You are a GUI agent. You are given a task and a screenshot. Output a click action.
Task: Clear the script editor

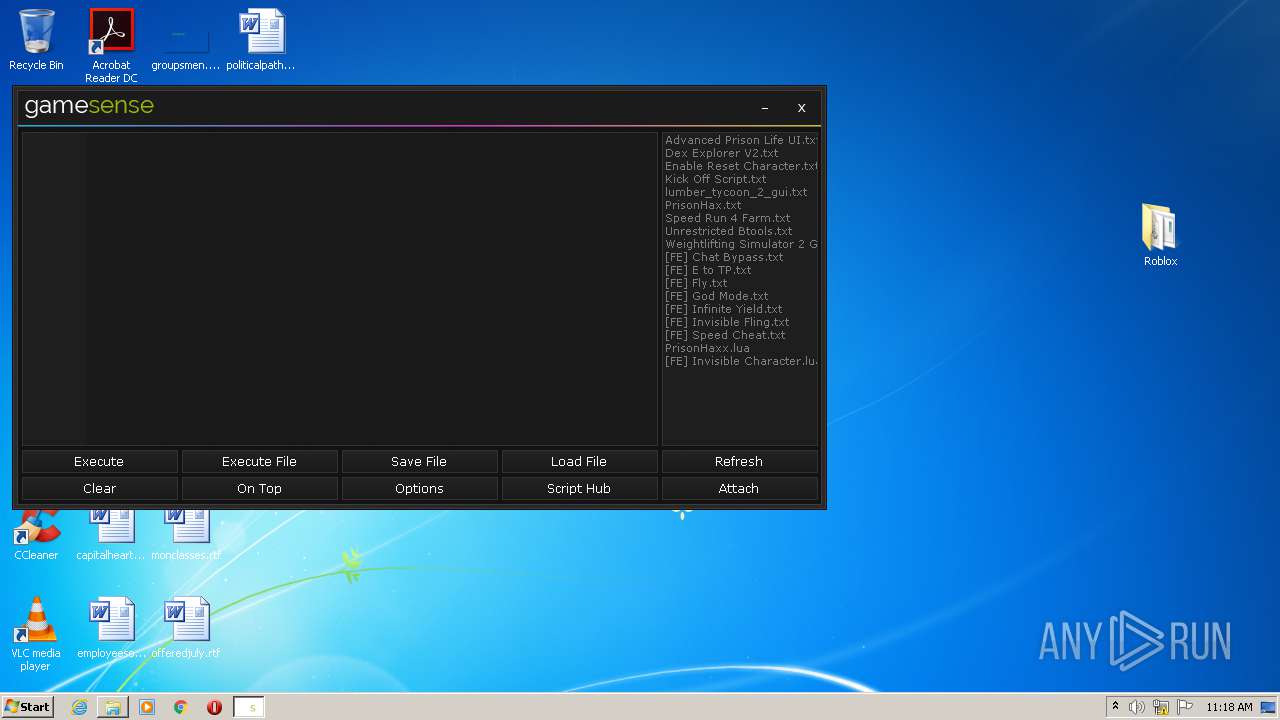99,488
